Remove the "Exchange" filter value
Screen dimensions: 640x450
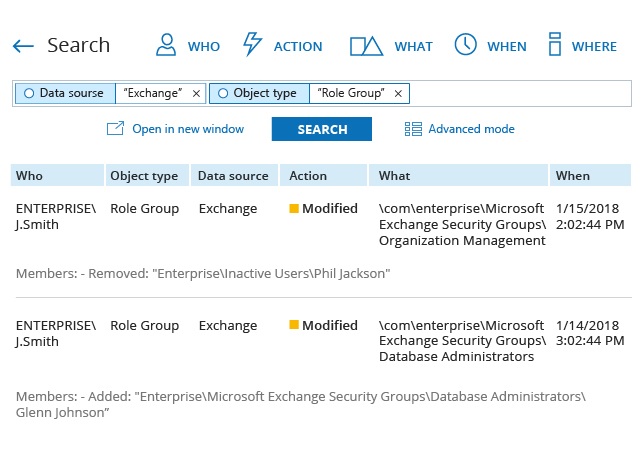coord(196,93)
